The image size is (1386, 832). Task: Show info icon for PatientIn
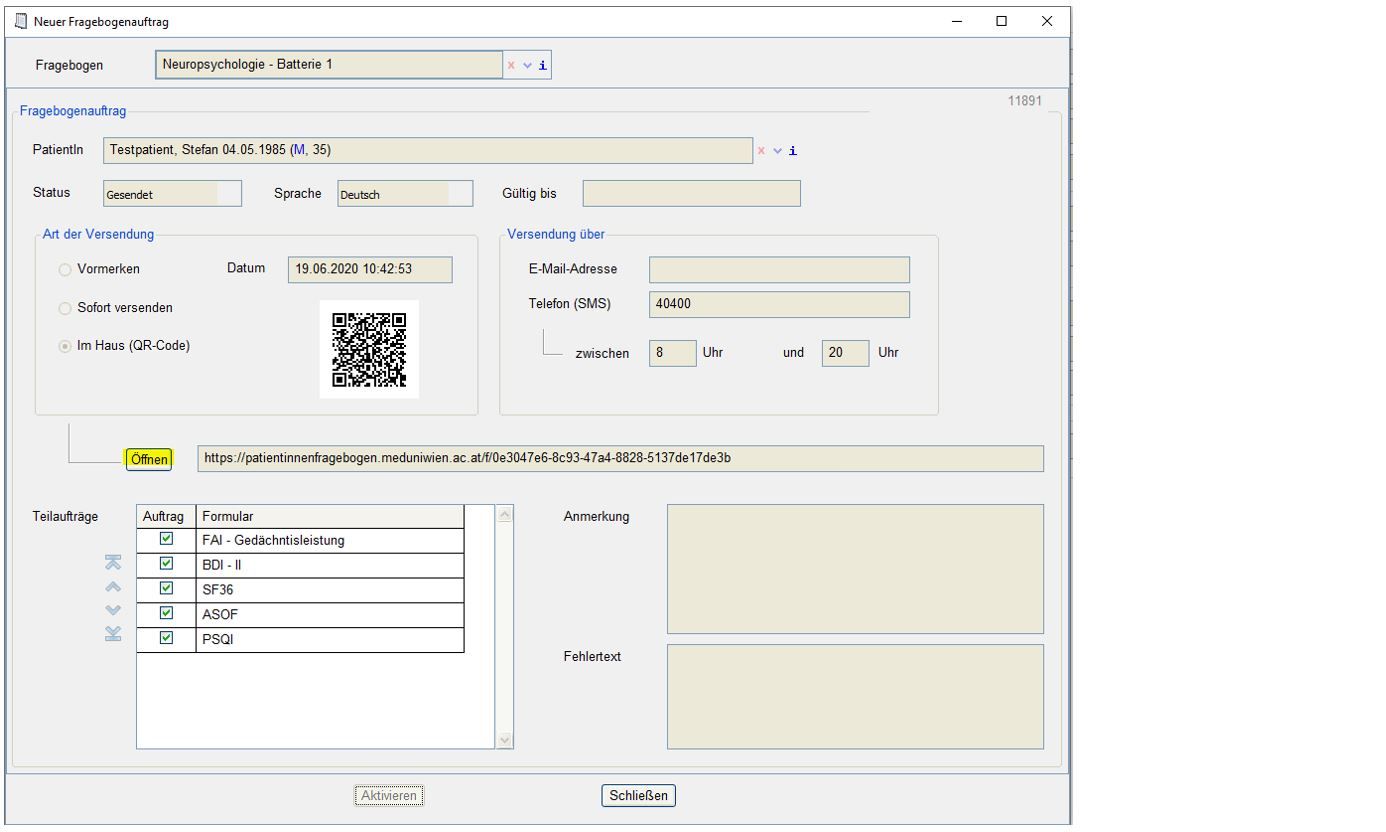coord(793,151)
